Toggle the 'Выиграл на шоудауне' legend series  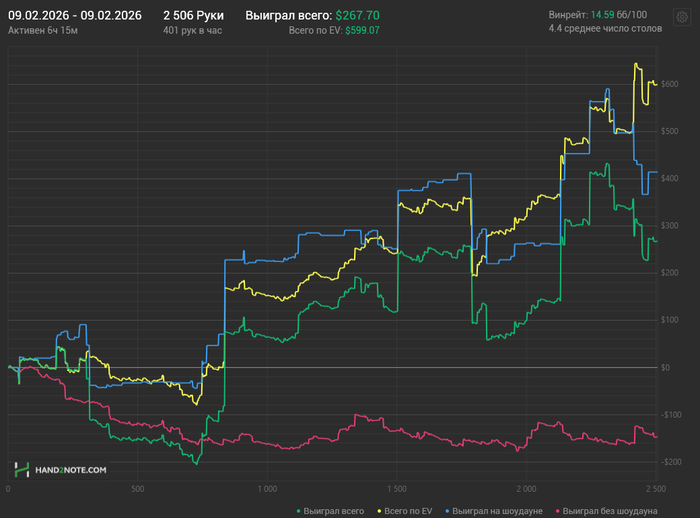click(x=494, y=511)
